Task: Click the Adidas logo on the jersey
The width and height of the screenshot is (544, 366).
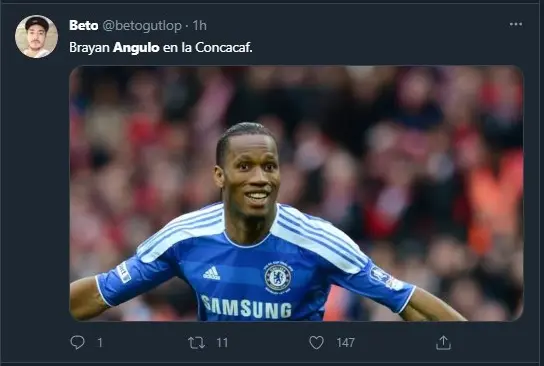Action: coord(212,273)
